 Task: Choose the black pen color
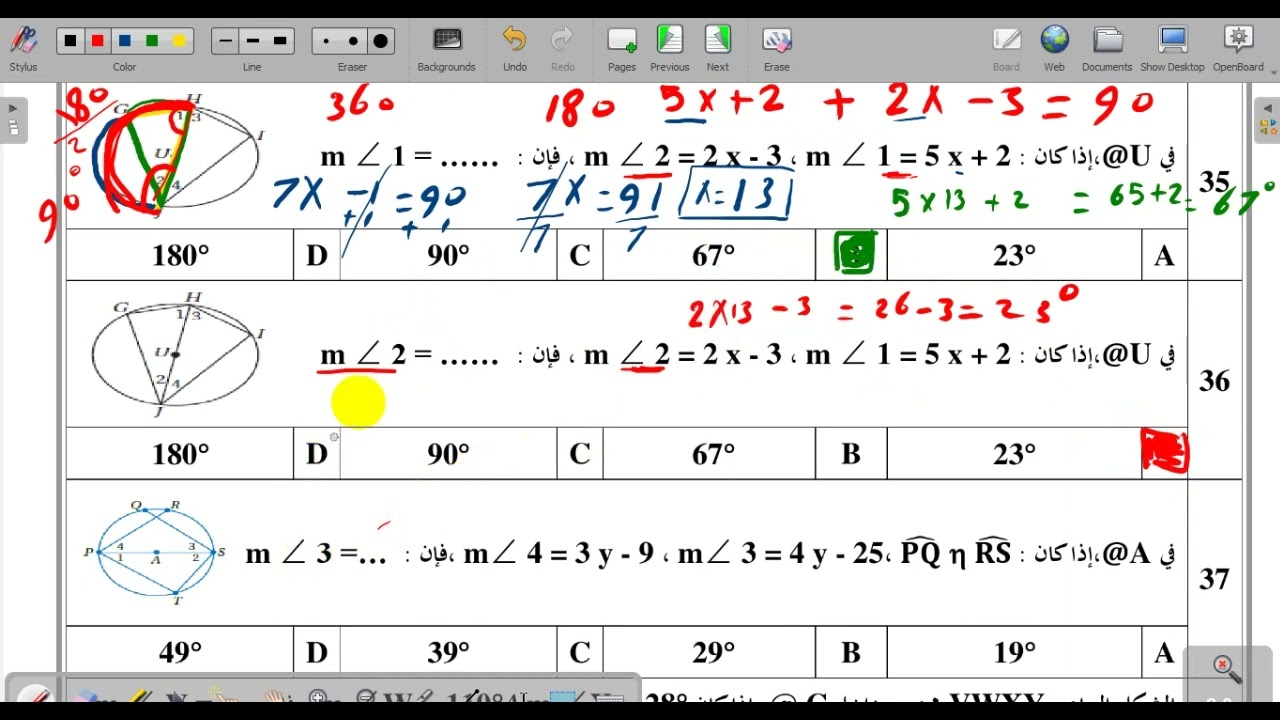coord(70,41)
